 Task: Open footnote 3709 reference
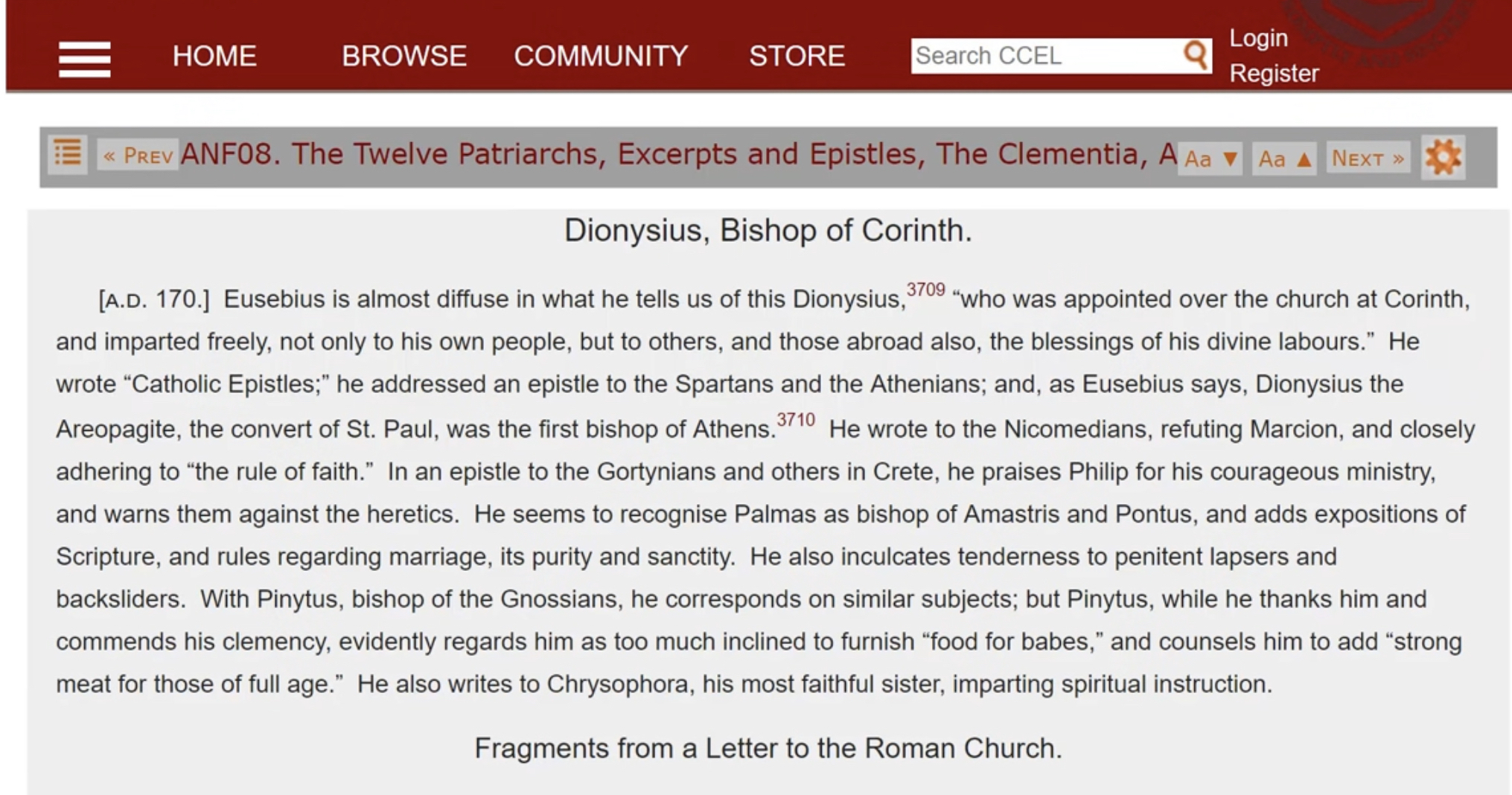coord(925,290)
